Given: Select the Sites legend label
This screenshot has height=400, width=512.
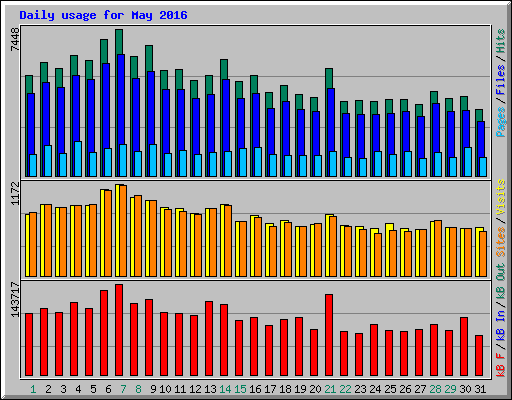Looking at the screenshot, I should coord(500,242).
